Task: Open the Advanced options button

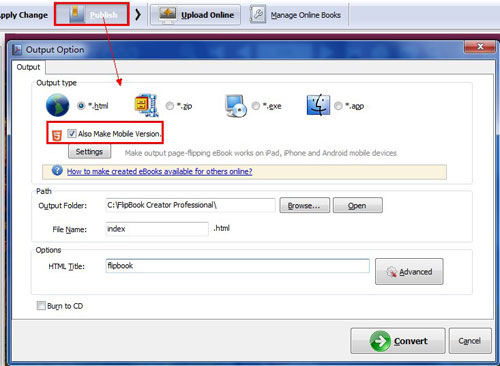Action: (x=409, y=272)
